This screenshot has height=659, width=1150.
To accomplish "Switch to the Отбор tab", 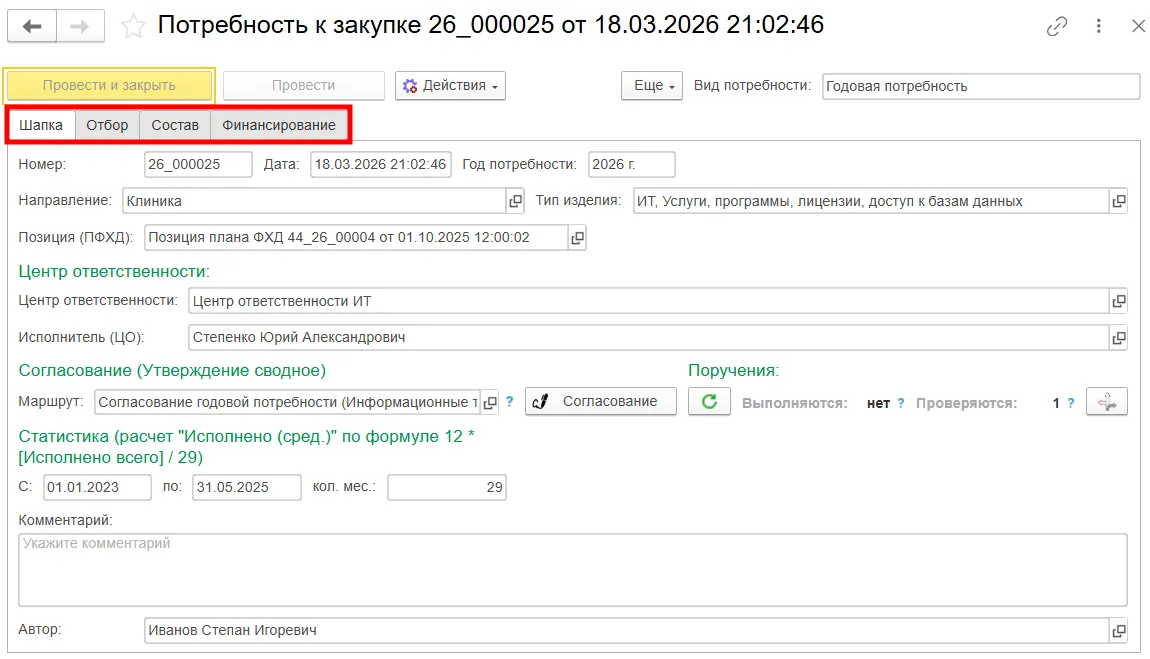I will pos(107,125).
